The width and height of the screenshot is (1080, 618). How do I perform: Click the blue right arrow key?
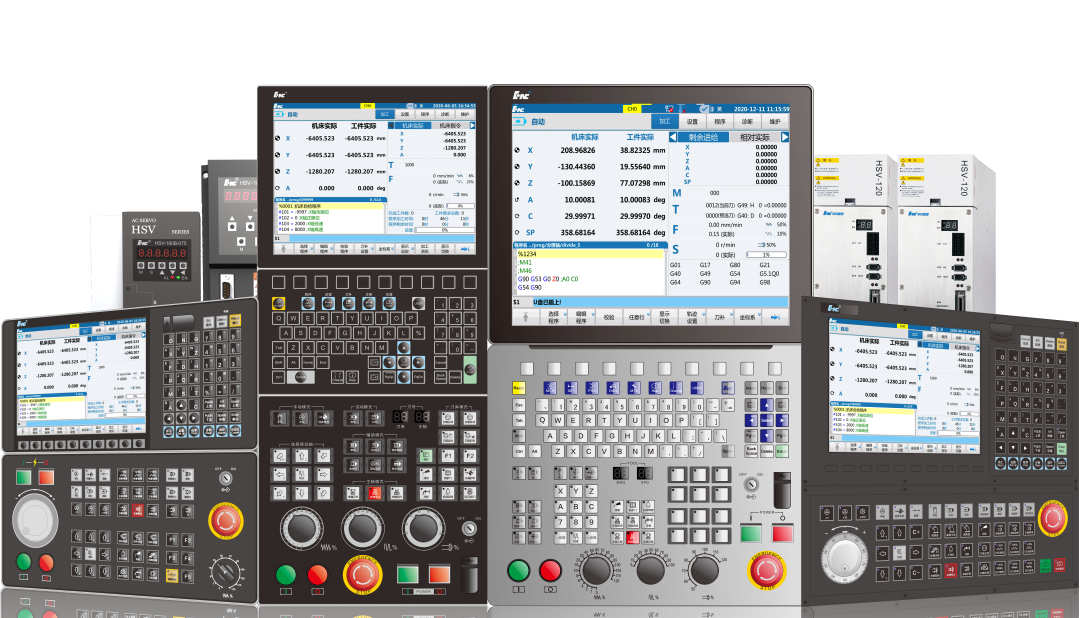(782, 421)
